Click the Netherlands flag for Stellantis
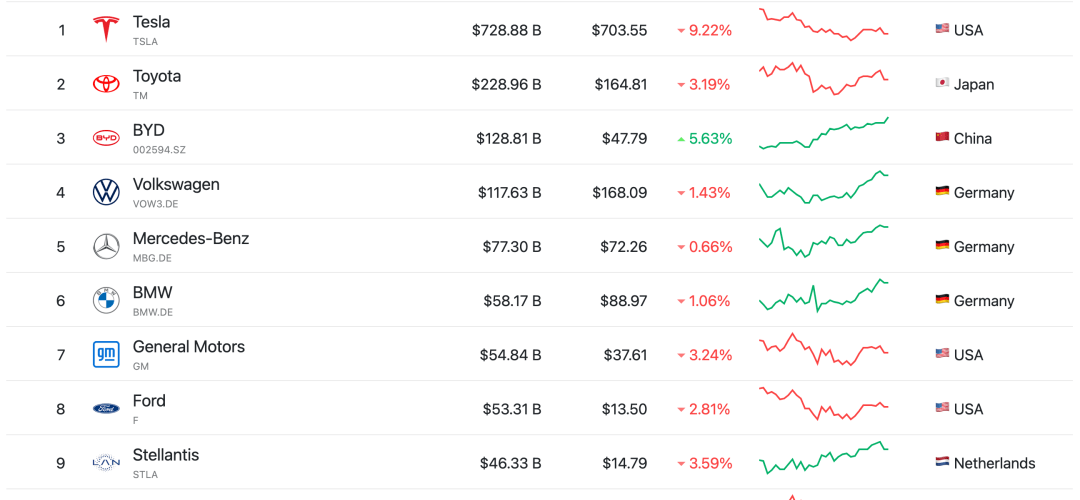Viewport: 1080px width, 500px height. [942, 463]
